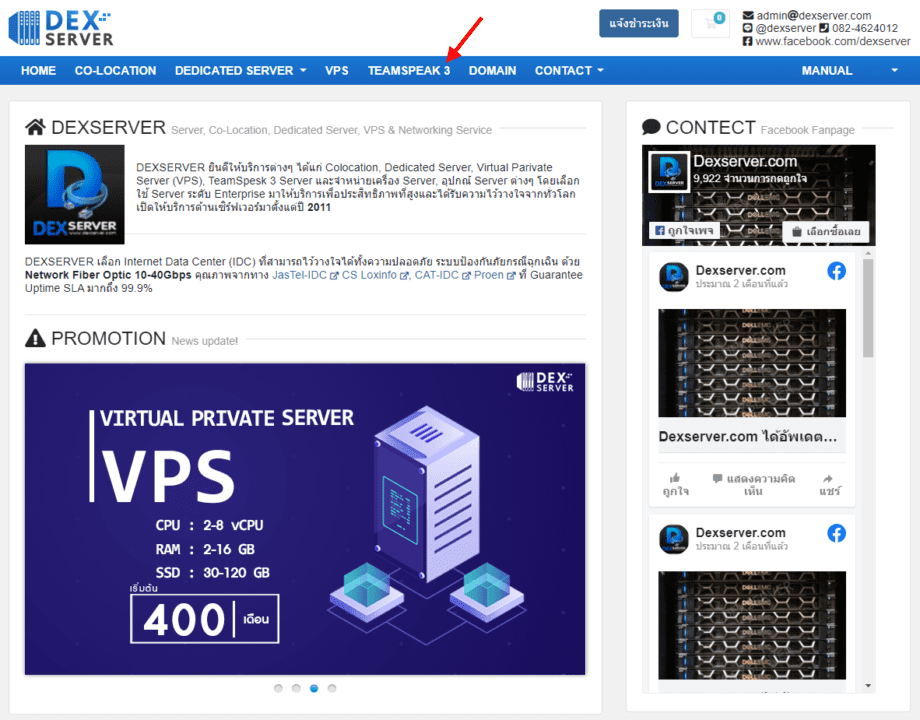Open the JasTel-IDC external link
Viewport: 920px width, 720px height.
click(x=305, y=275)
